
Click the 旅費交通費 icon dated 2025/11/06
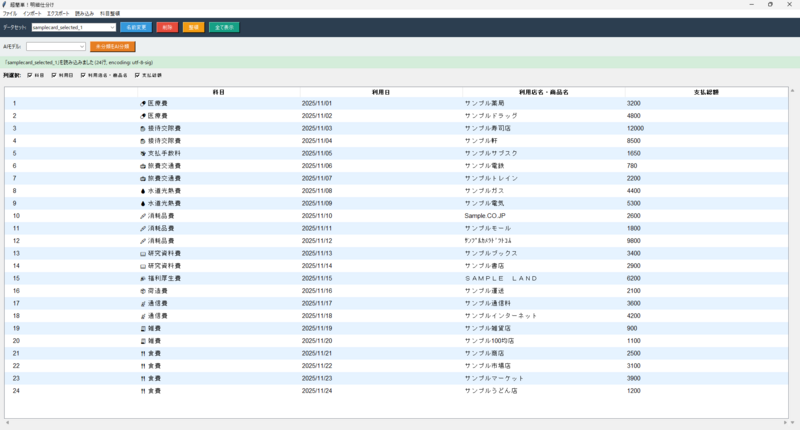click(x=143, y=166)
